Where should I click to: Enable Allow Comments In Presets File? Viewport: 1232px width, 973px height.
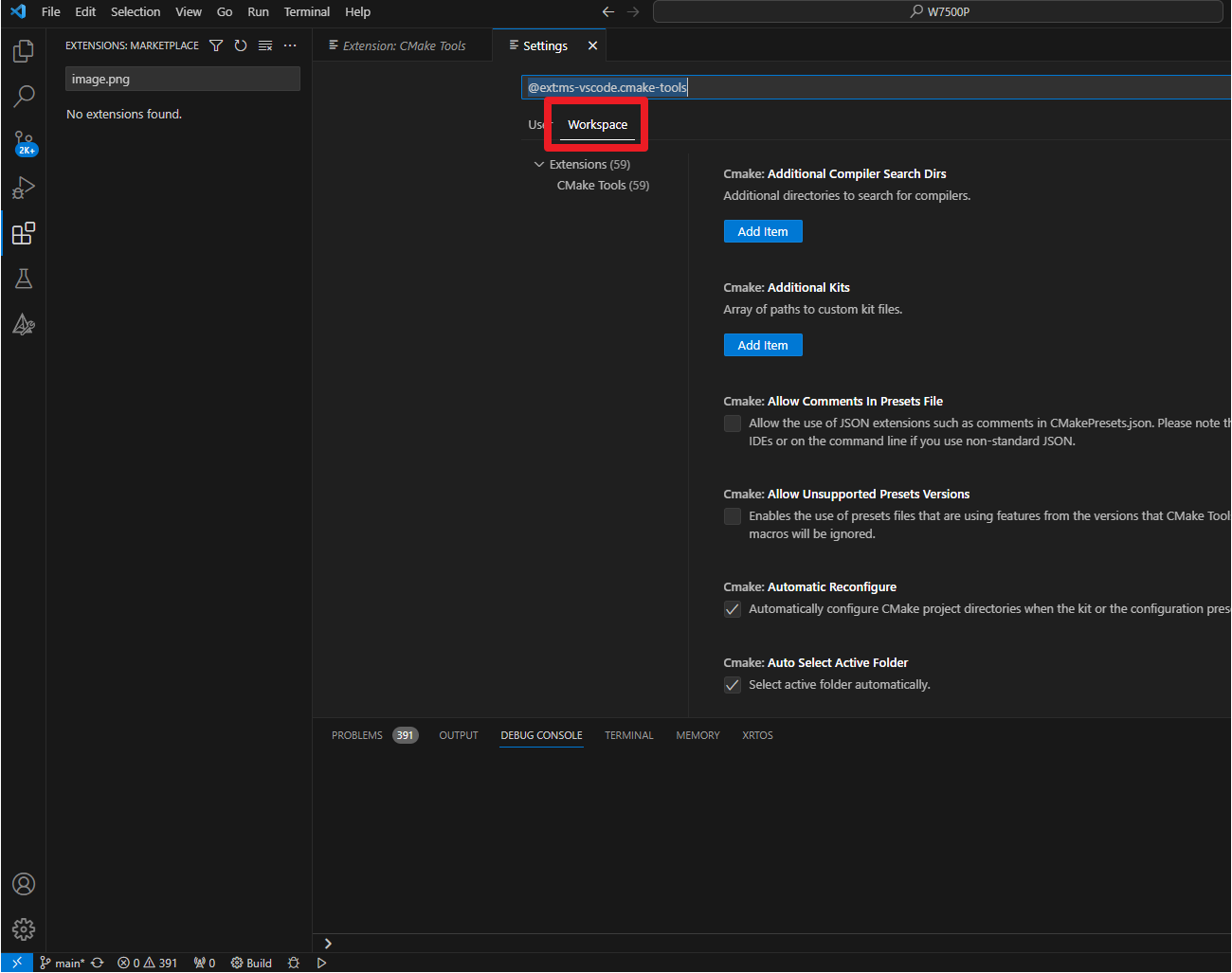(733, 423)
